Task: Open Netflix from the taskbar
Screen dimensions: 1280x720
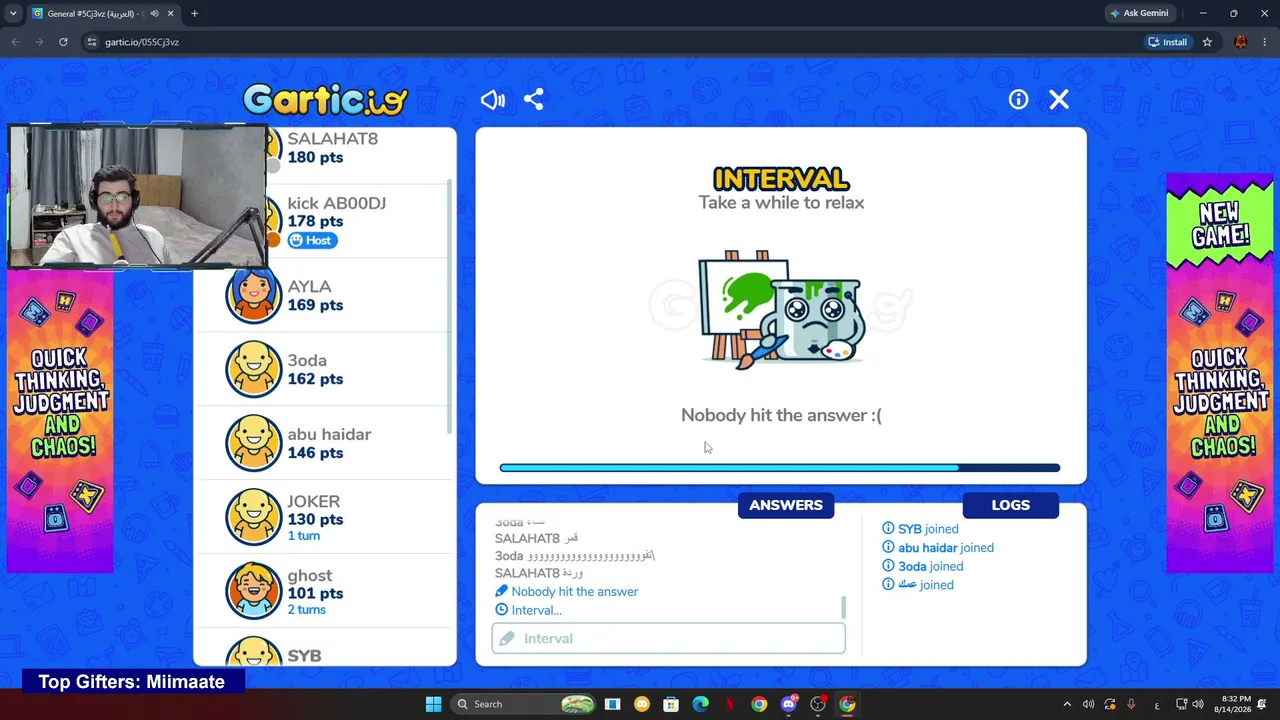Action: (730, 704)
